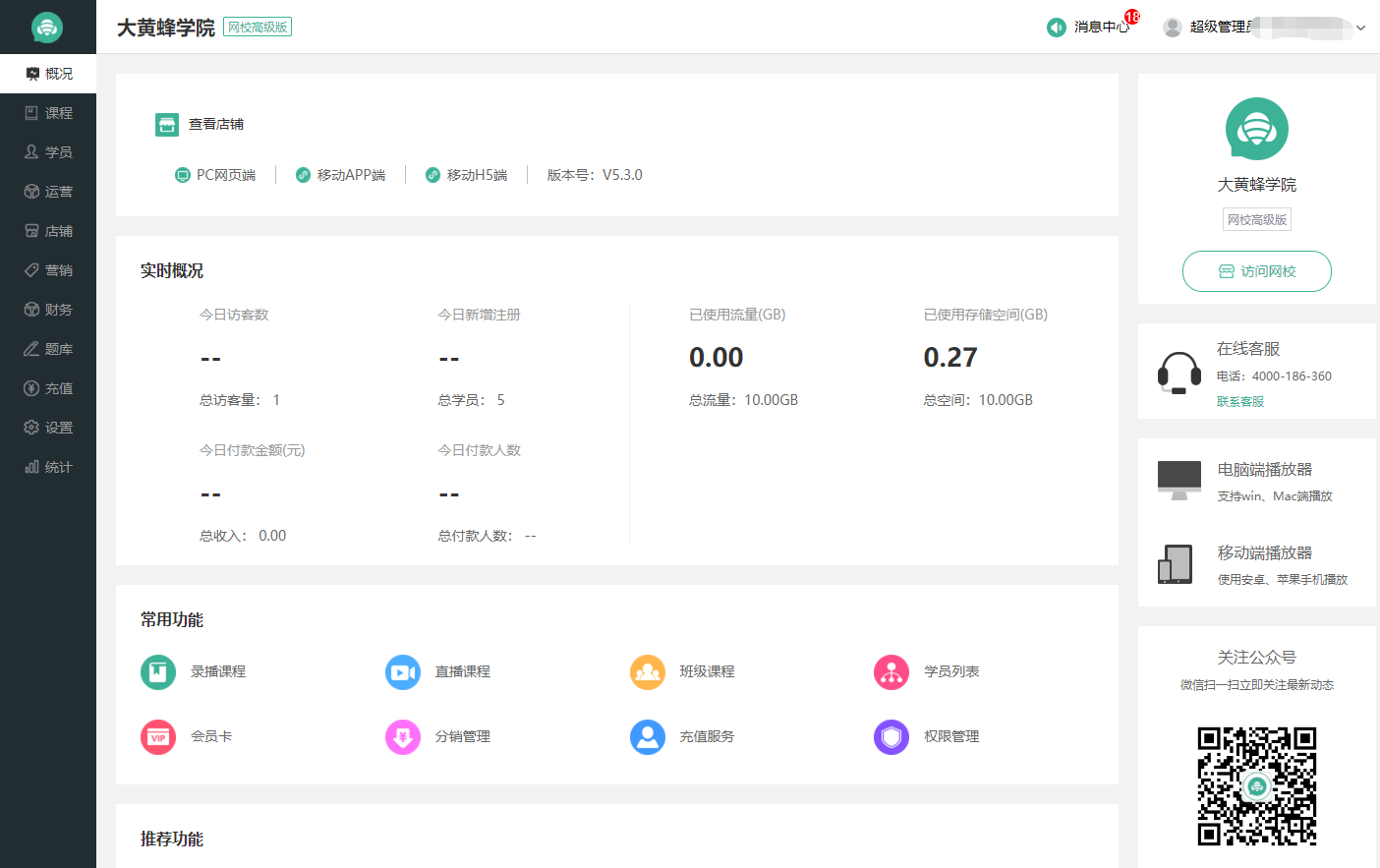Viewport: 1380px width, 868px height.
Task: Open the 题库 sidebar section
Action: pyautogui.click(x=48, y=349)
